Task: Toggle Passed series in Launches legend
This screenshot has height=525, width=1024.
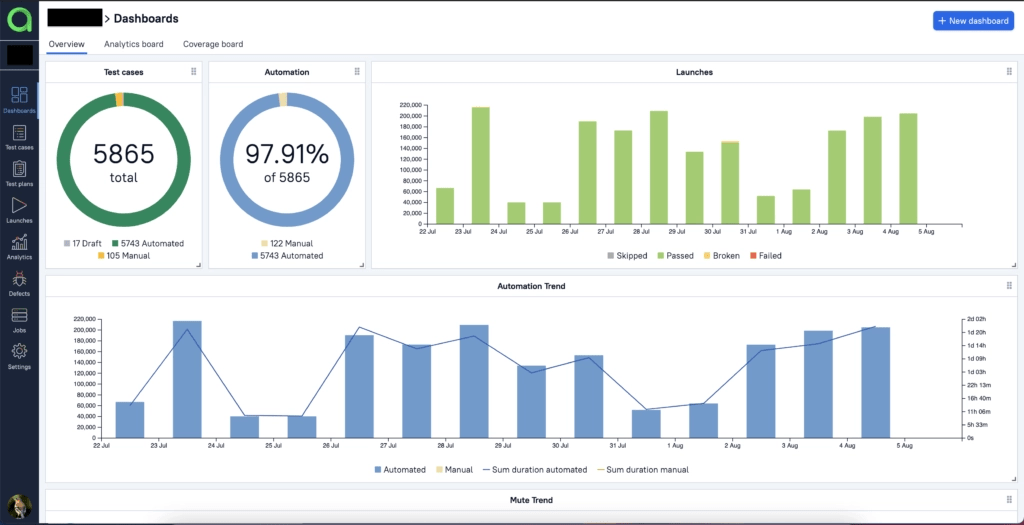Action: [x=674, y=256]
